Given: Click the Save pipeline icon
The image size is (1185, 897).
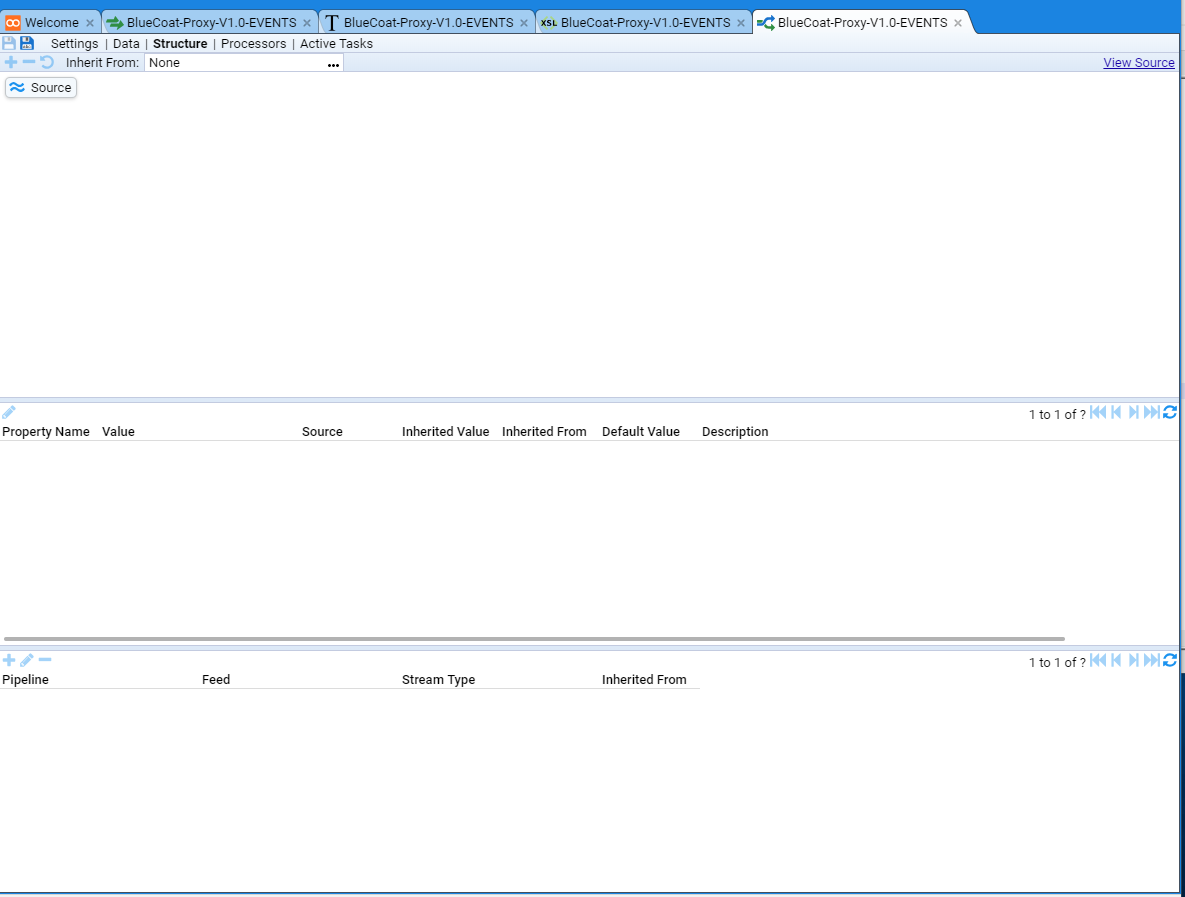Looking at the screenshot, I should 9,44.
